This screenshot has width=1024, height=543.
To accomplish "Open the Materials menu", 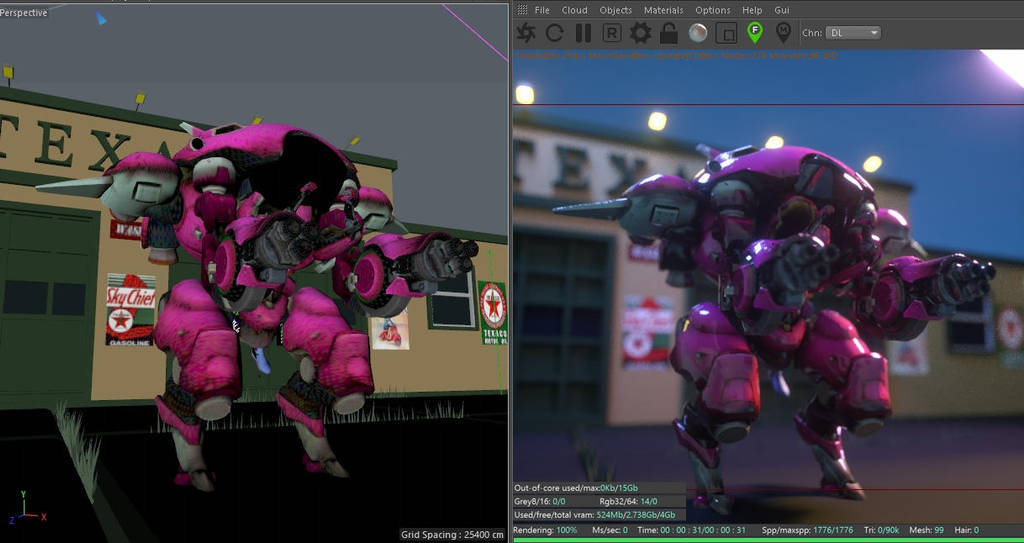I will (x=664, y=10).
